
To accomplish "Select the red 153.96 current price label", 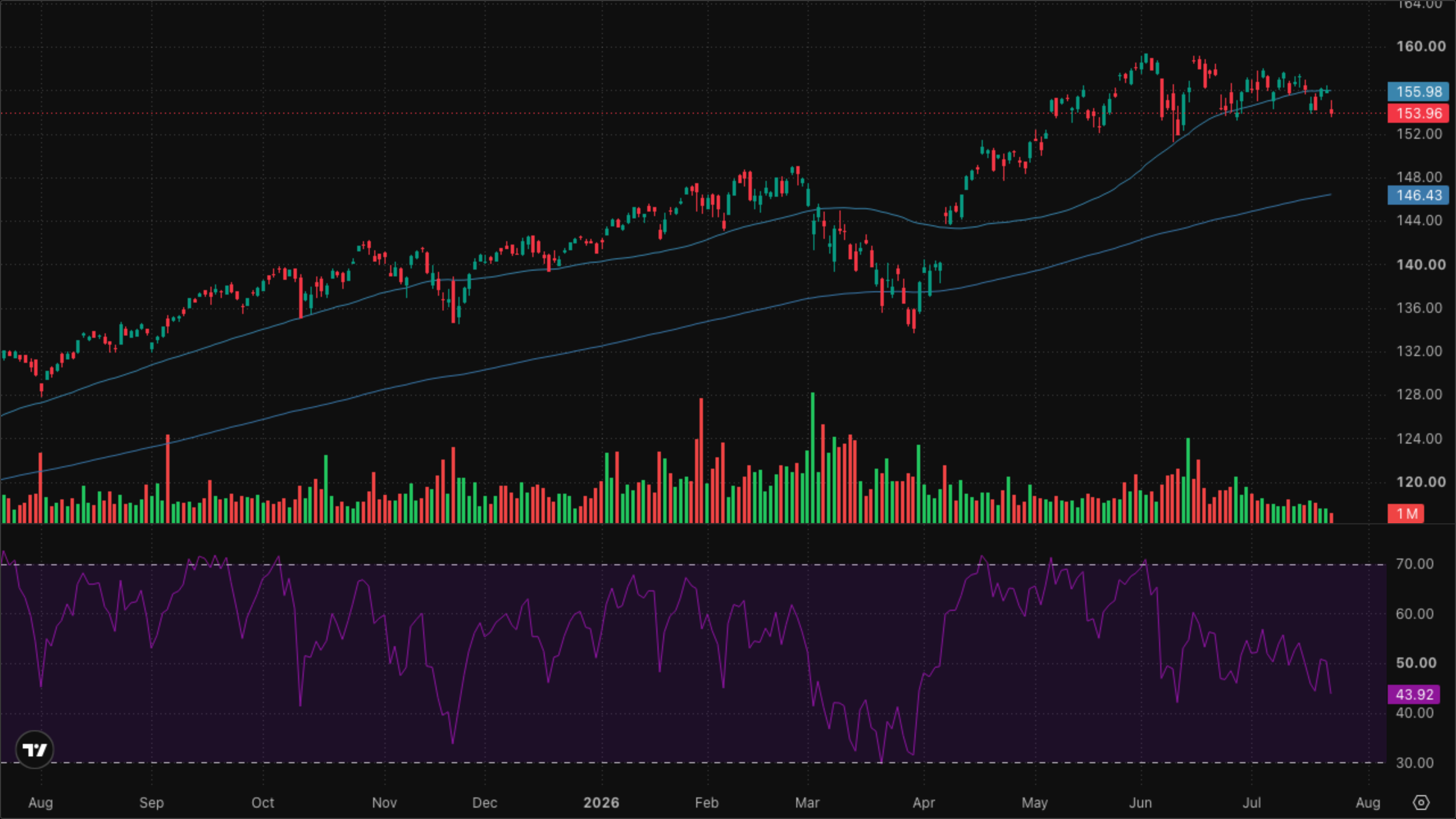I will [1418, 113].
